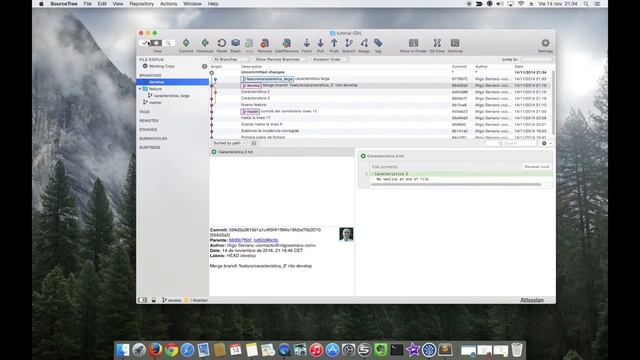The height and width of the screenshot is (360, 640).
Task: Click the SUBTREES sidebar section
Action: coord(150,147)
